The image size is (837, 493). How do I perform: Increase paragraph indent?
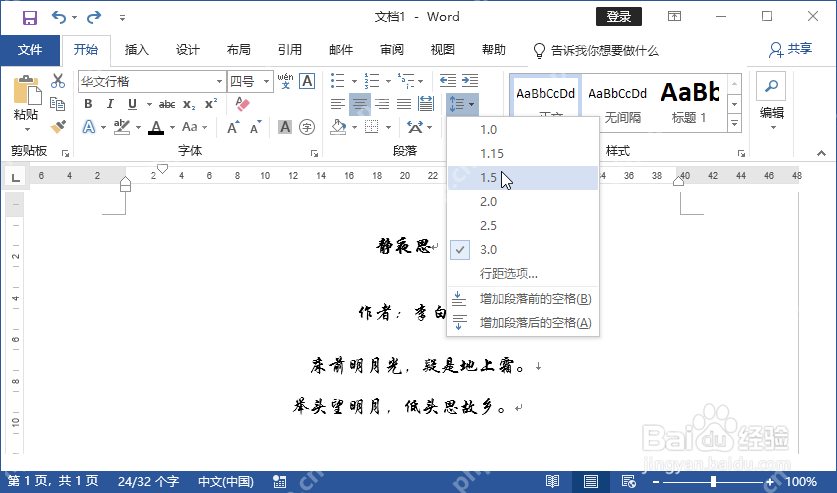(x=470, y=81)
